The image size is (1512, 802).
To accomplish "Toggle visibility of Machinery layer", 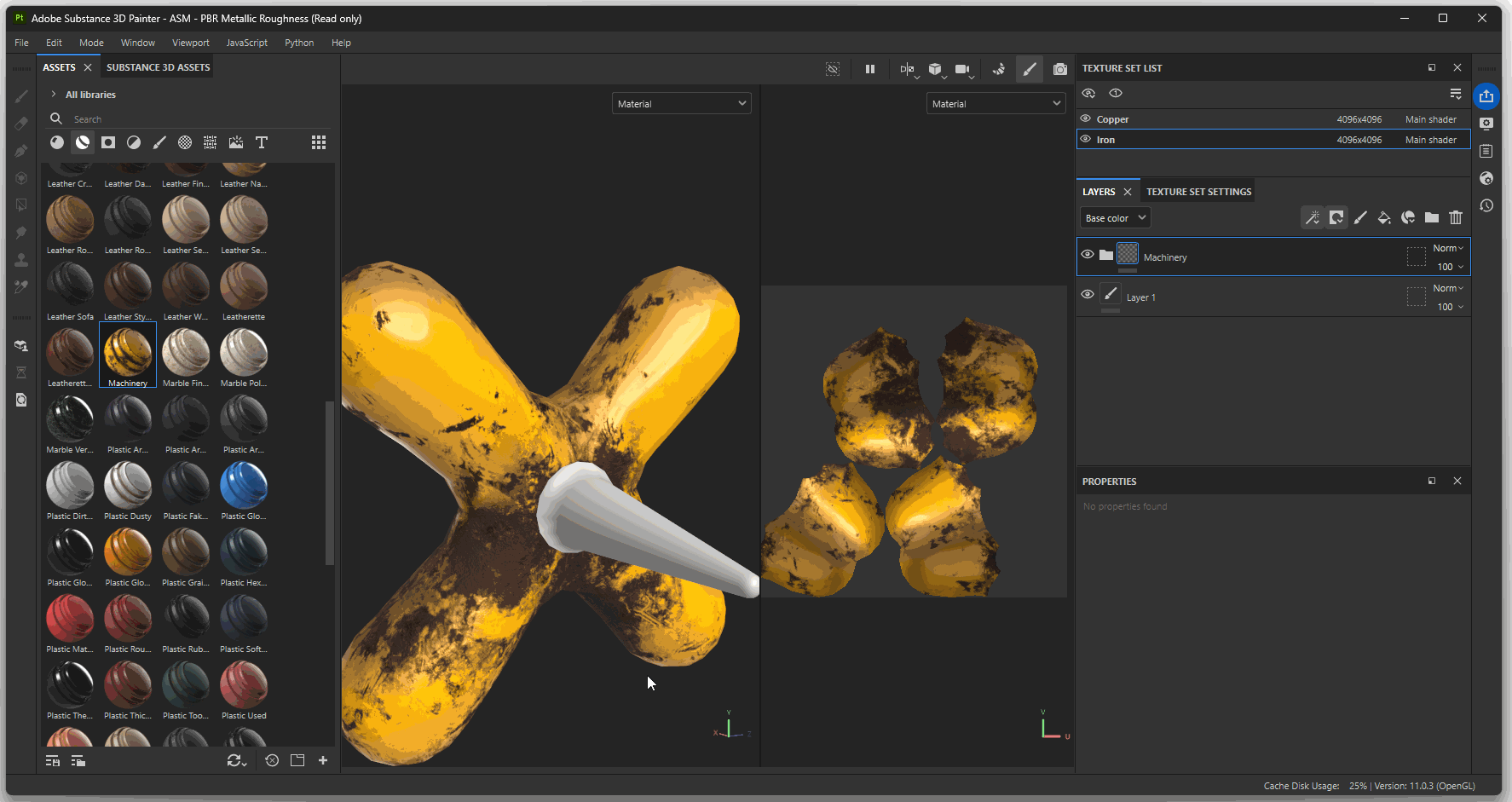I will [x=1088, y=255].
